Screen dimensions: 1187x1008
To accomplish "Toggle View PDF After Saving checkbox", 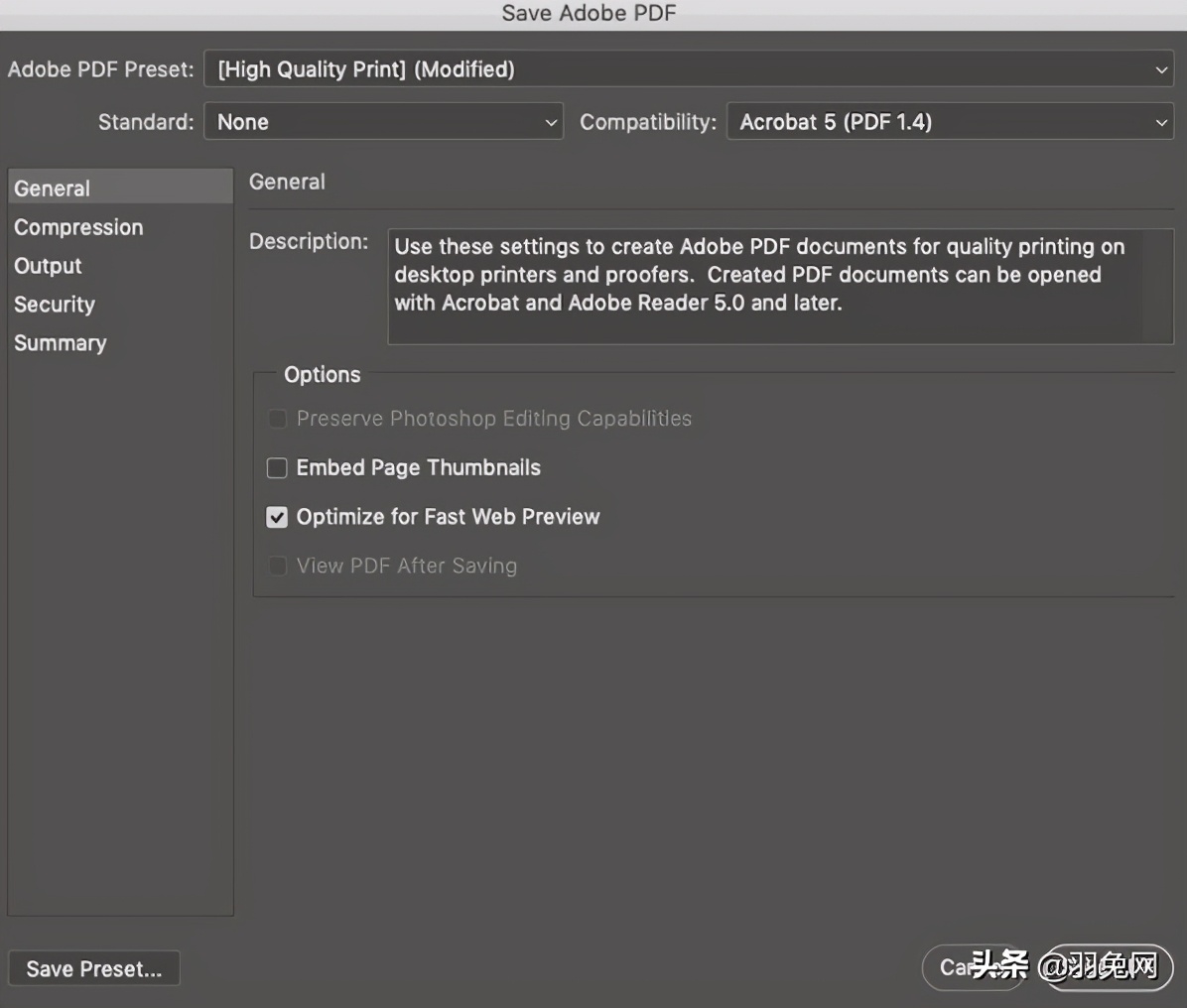I will click(x=277, y=567).
